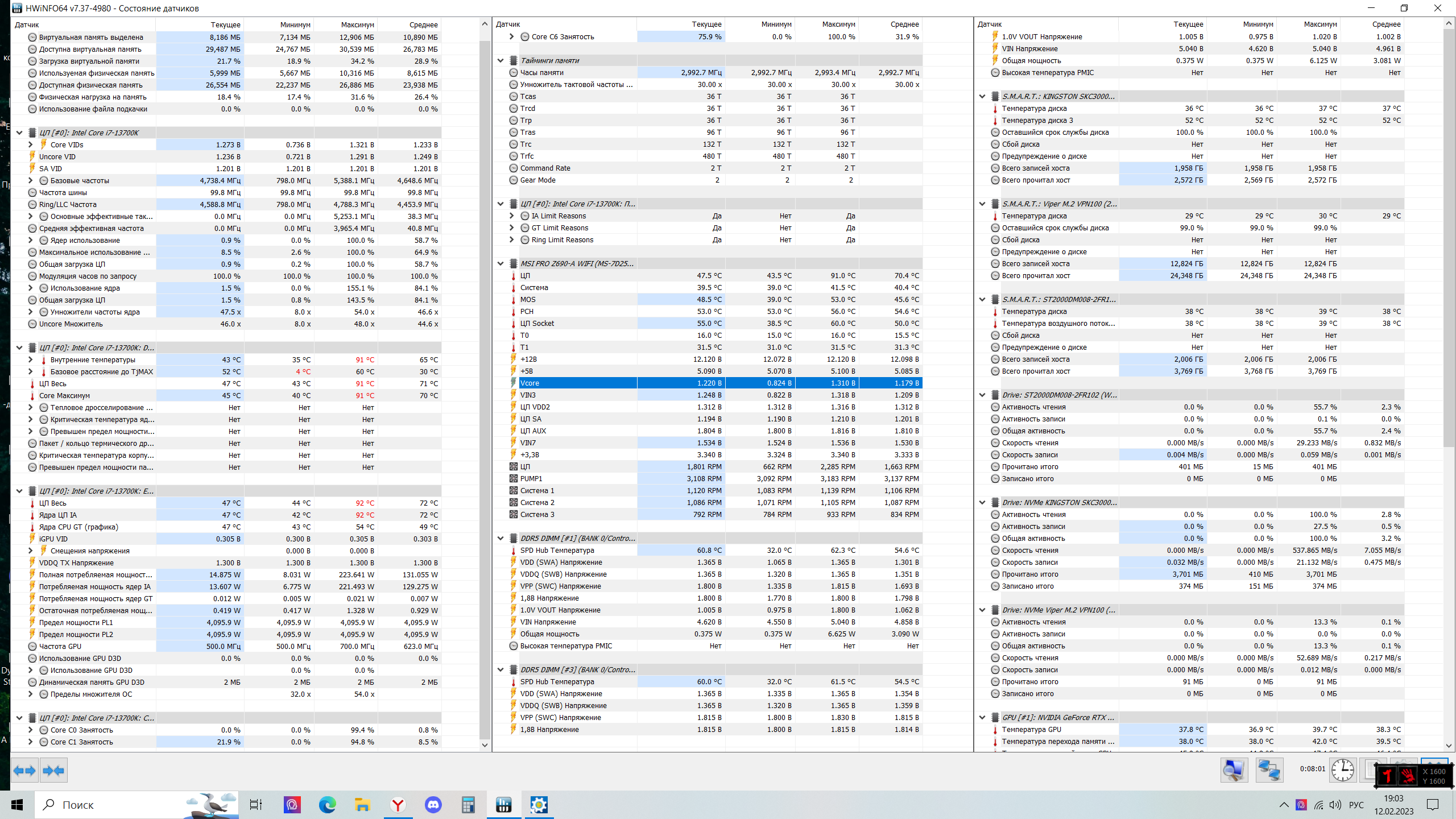Click the left panel vertical scrollbar down arrow
Screen dimensions: 1456x819
point(485,744)
